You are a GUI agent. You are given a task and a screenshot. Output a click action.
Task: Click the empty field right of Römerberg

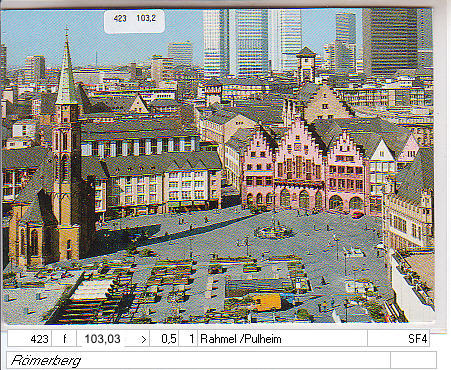[x=413, y=360]
